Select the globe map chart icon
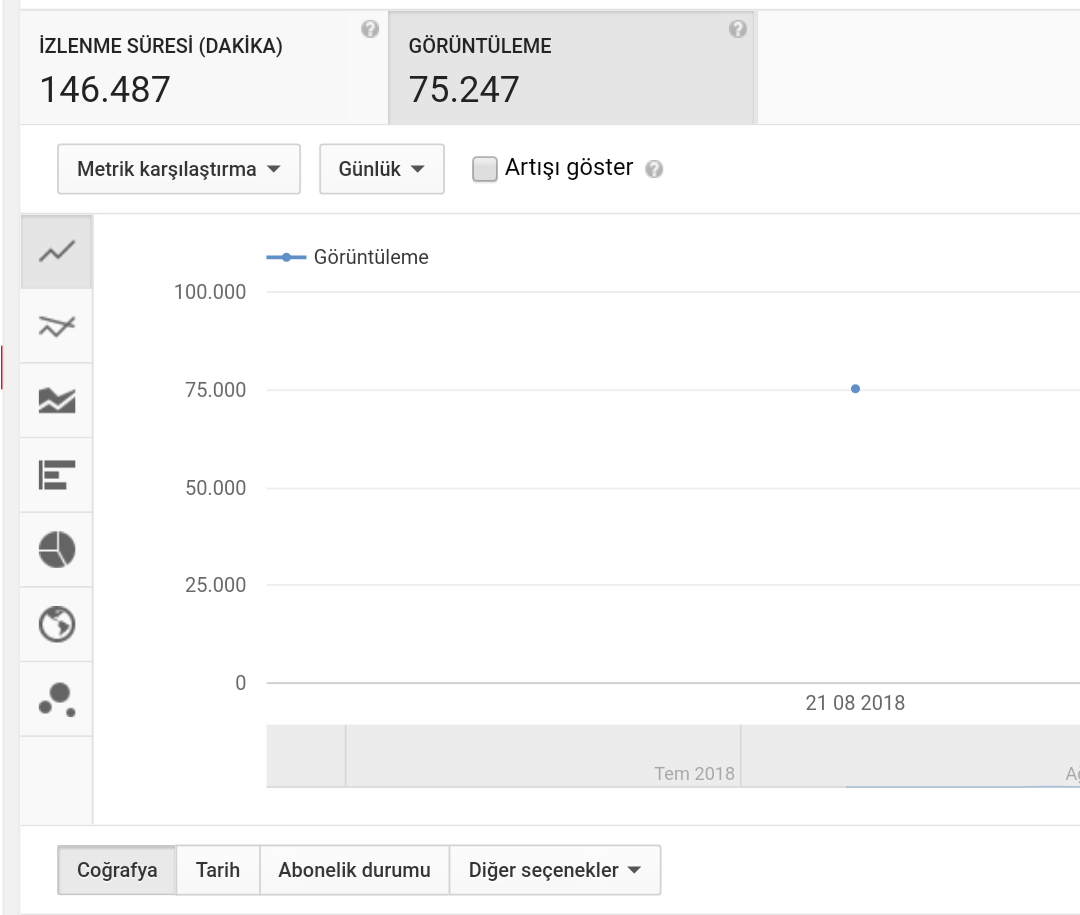Viewport: 1080px width, 915px height. 56,624
